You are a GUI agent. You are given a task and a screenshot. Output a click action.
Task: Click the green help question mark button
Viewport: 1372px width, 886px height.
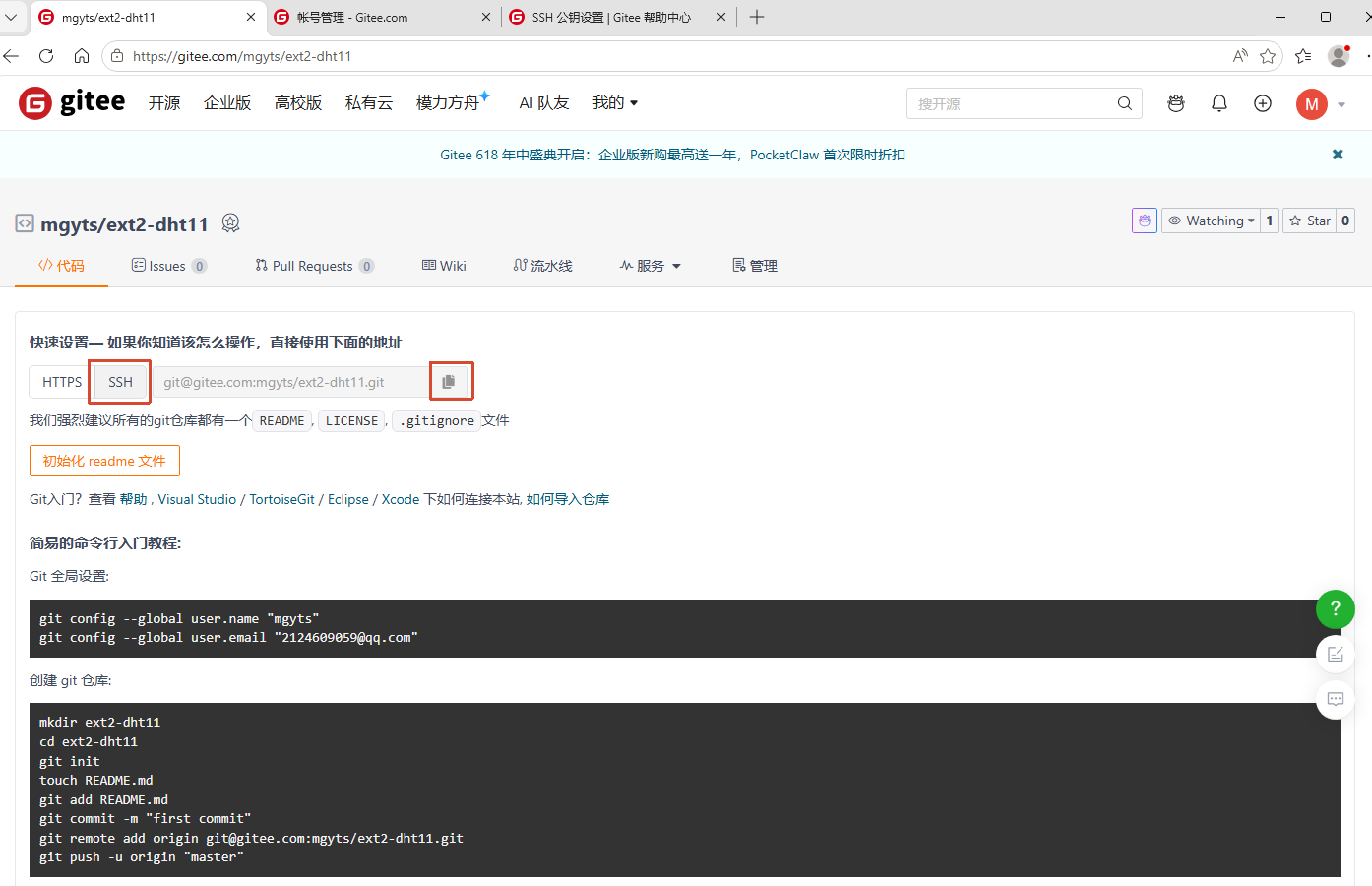click(x=1336, y=609)
